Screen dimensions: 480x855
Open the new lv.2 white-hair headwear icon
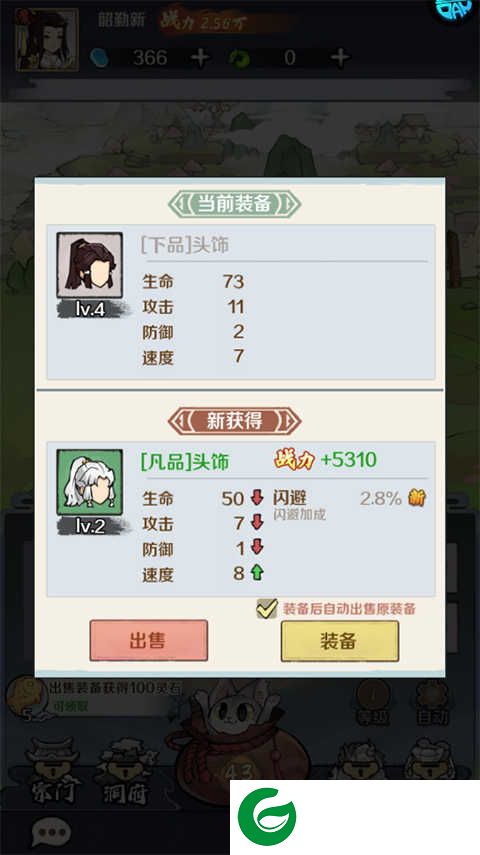coord(89,482)
